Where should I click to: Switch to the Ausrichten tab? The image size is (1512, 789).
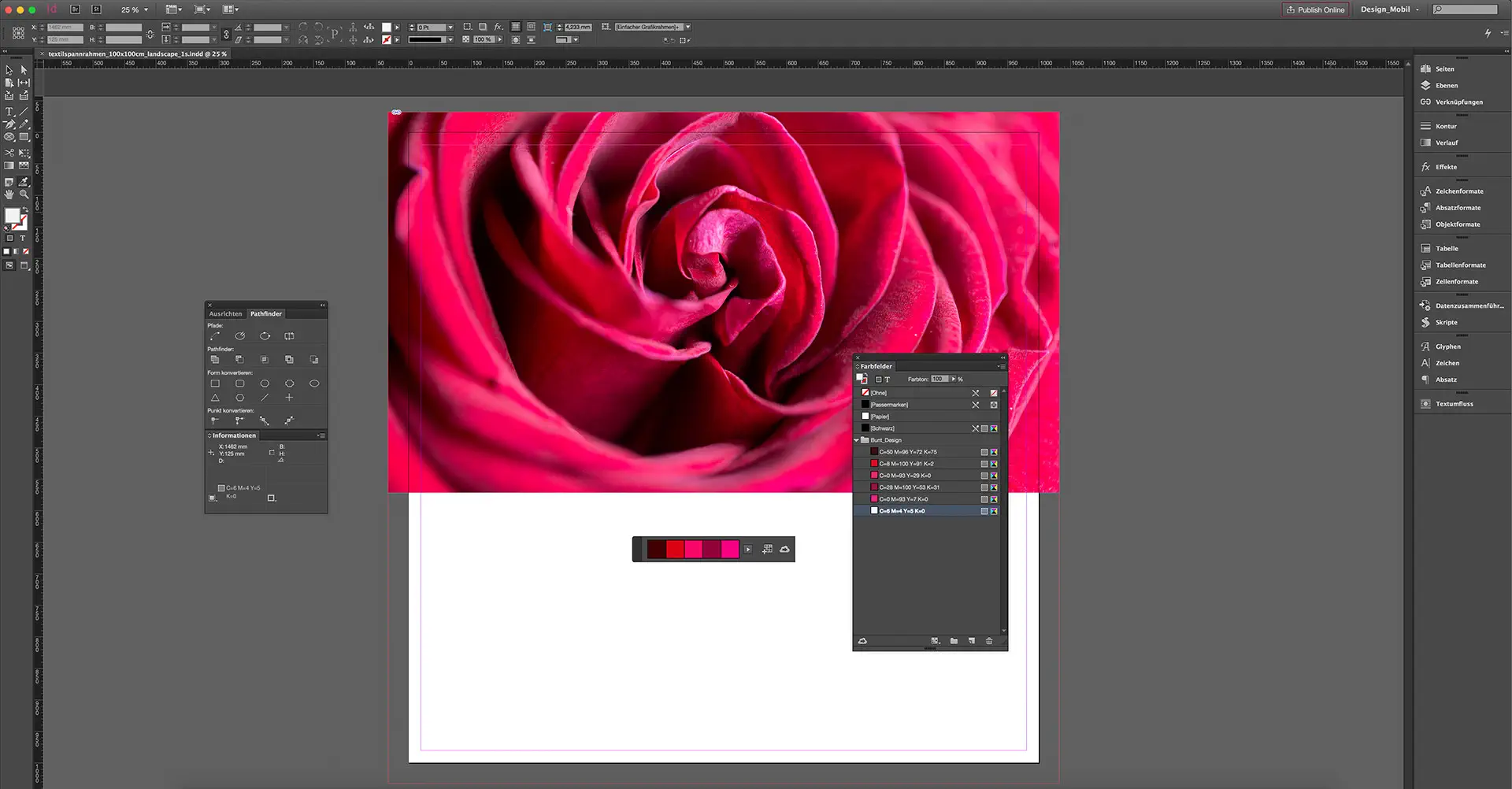pyautogui.click(x=225, y=313)
